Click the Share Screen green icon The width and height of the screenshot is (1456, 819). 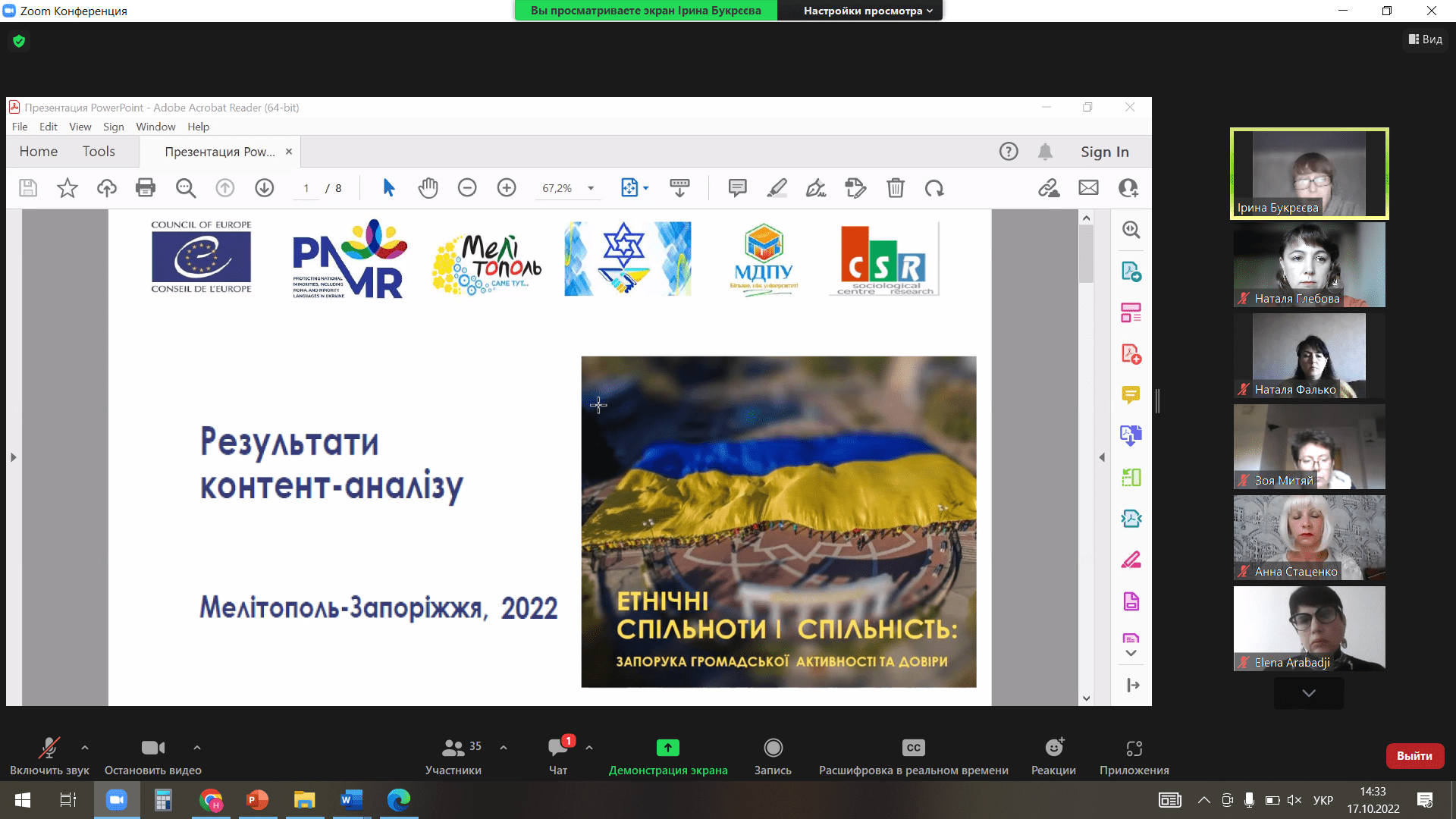point(667,748)
